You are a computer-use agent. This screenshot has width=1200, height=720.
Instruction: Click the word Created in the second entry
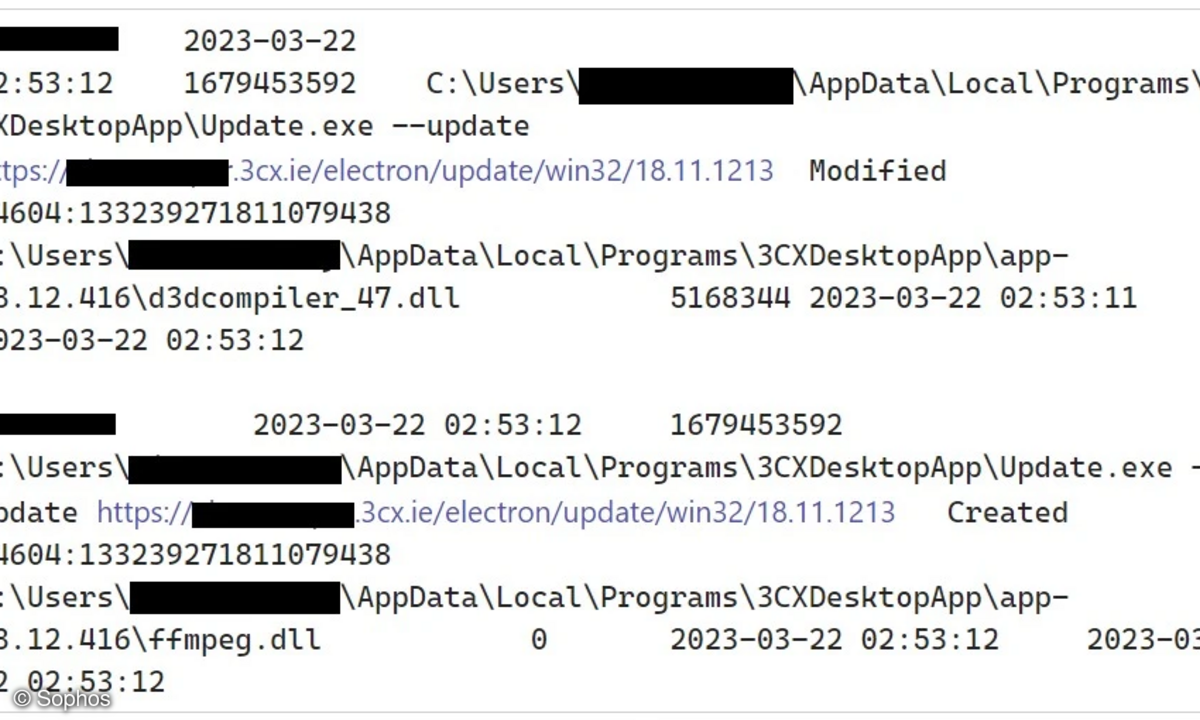(1007, 513)
